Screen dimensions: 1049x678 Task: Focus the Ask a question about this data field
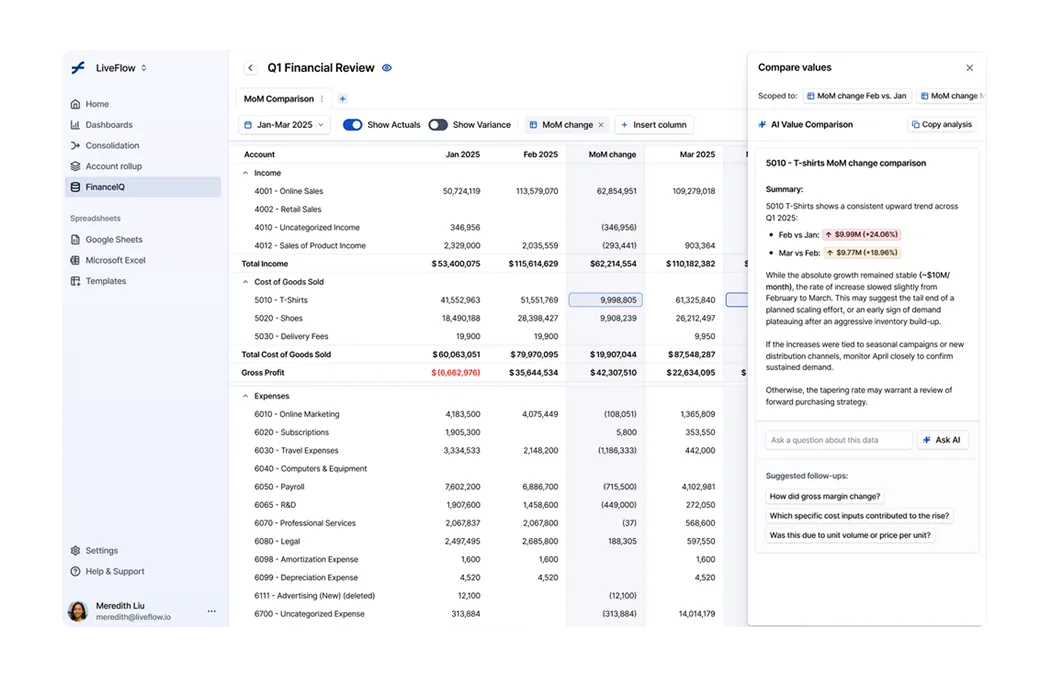(x=838, y=440)
